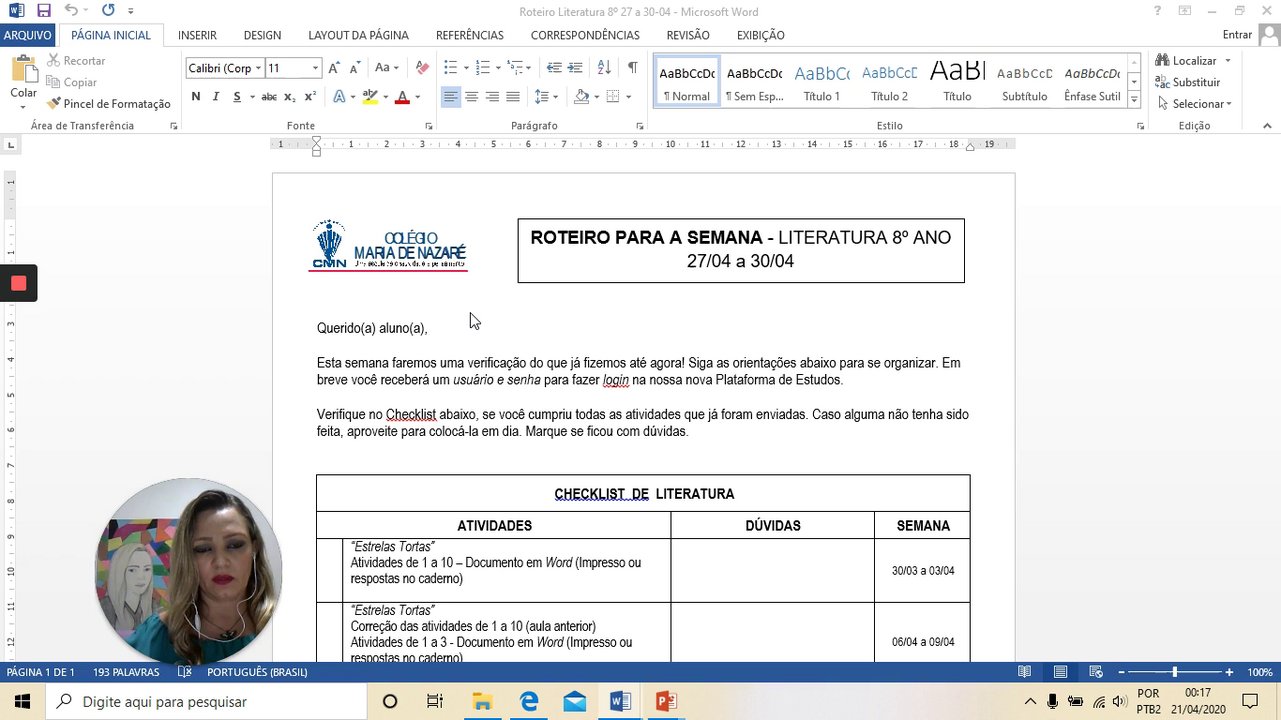Image resolution: width=1281 pixels, height=720 pixels.
Task: Click Entrar to sign in
Action: coord(1237,35)
